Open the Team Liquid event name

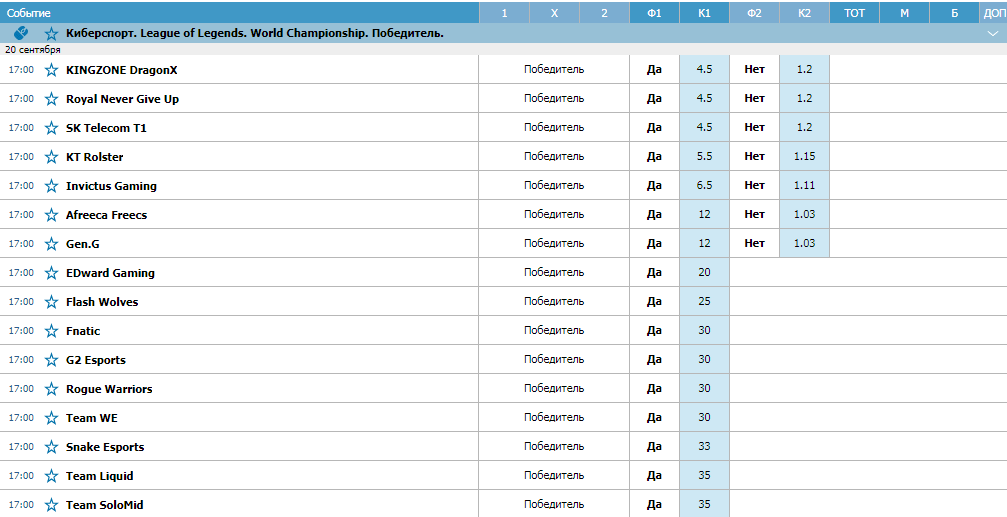(100, 476)
